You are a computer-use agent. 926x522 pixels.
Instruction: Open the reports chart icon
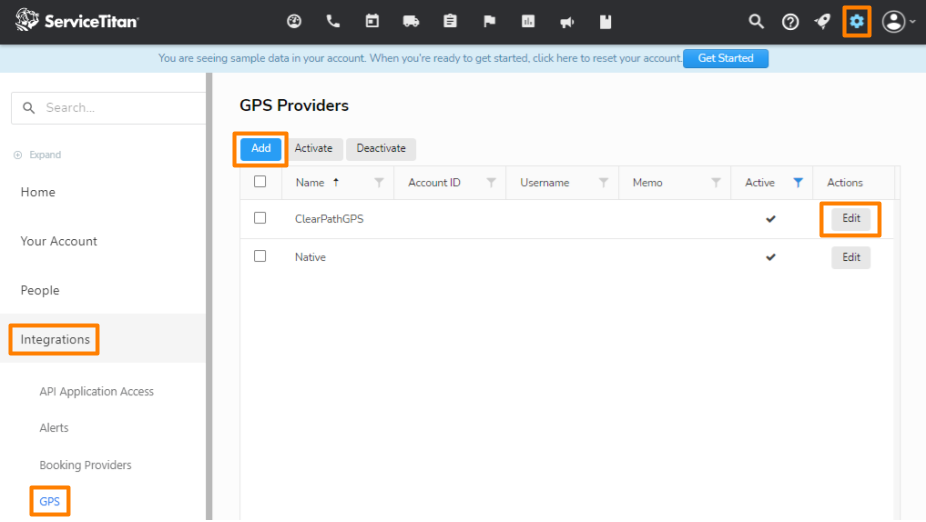(528, 22)
